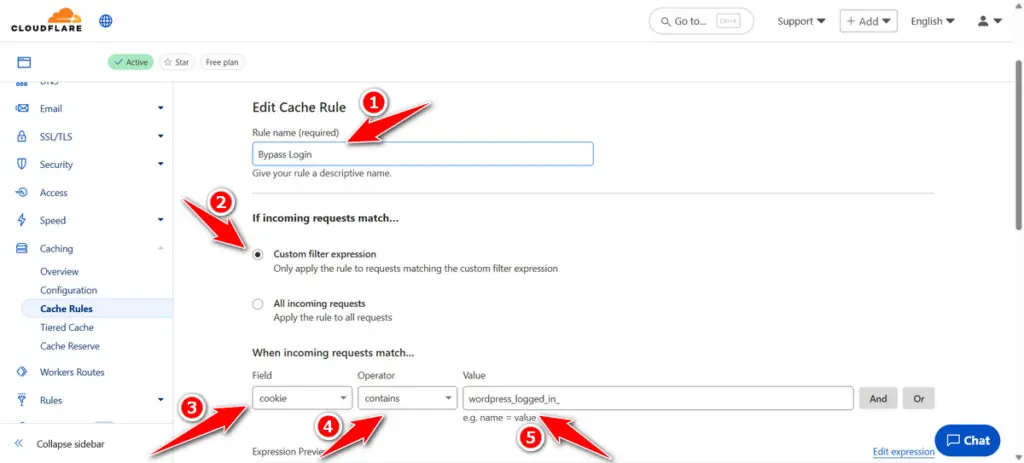This screenshot has height=463, width=1024.
Task: Expand the English language dropdown
Action: tap(932, 21)
